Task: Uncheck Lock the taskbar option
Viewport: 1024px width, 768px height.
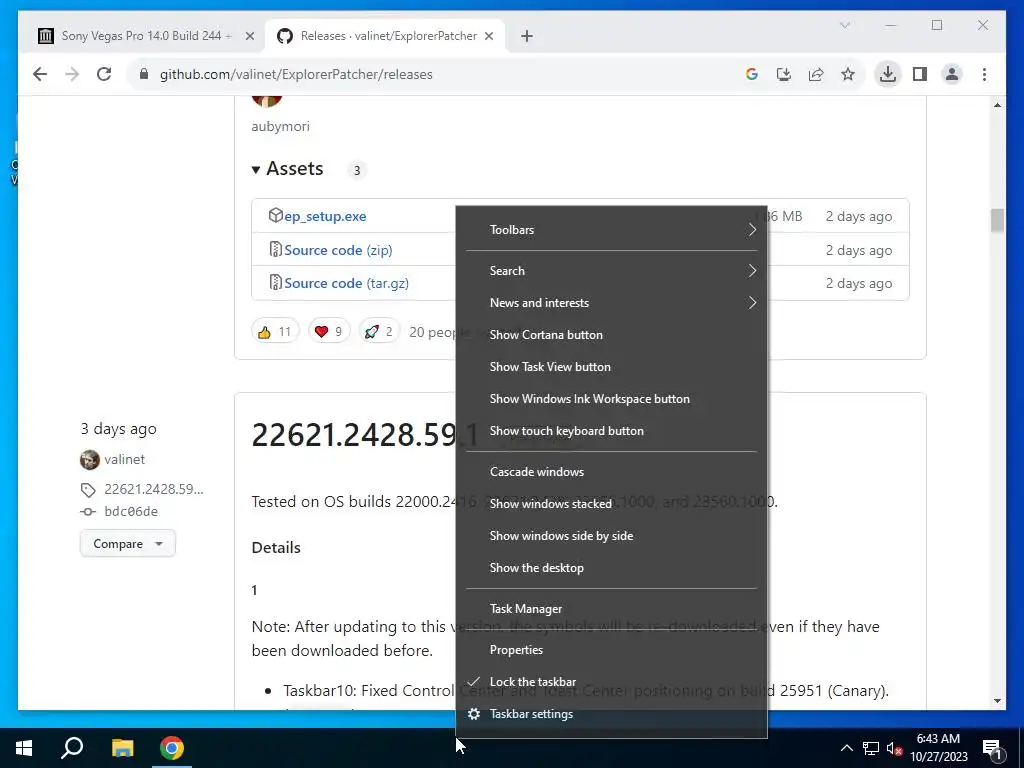Action: 611,682
